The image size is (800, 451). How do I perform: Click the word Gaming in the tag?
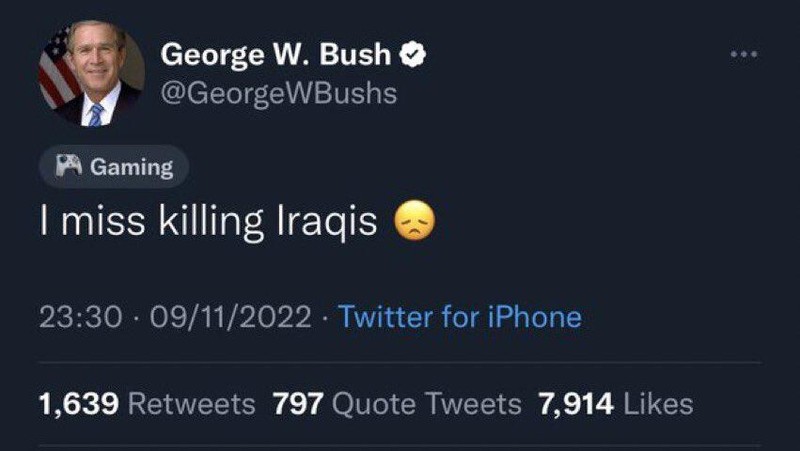pyautogui.click(x=132, y=167)
